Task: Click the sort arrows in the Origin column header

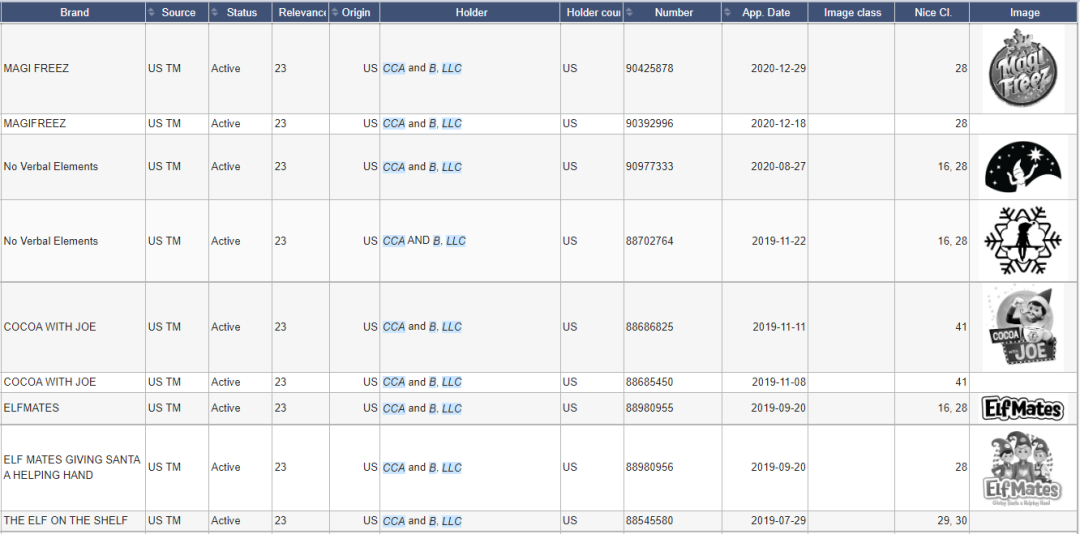Action: [336, 13]
